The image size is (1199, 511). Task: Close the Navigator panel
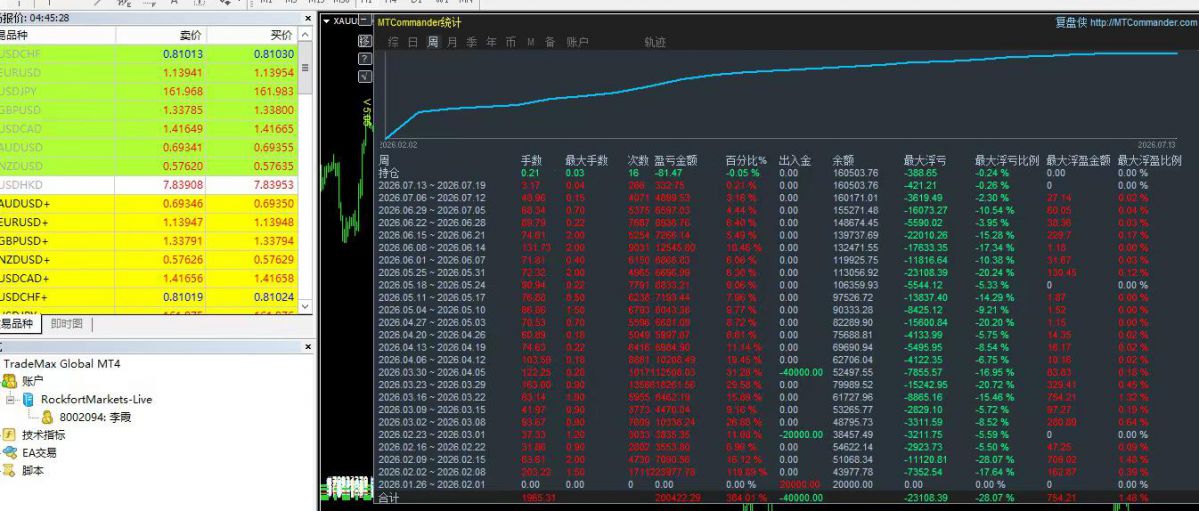(x=308, y=347)
